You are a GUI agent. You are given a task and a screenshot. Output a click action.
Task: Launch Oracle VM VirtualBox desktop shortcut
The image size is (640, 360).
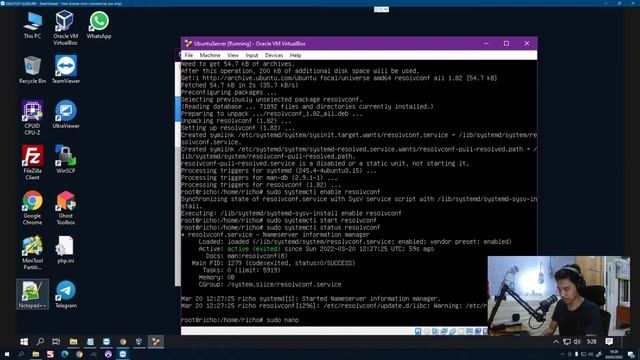coord(65,28)
